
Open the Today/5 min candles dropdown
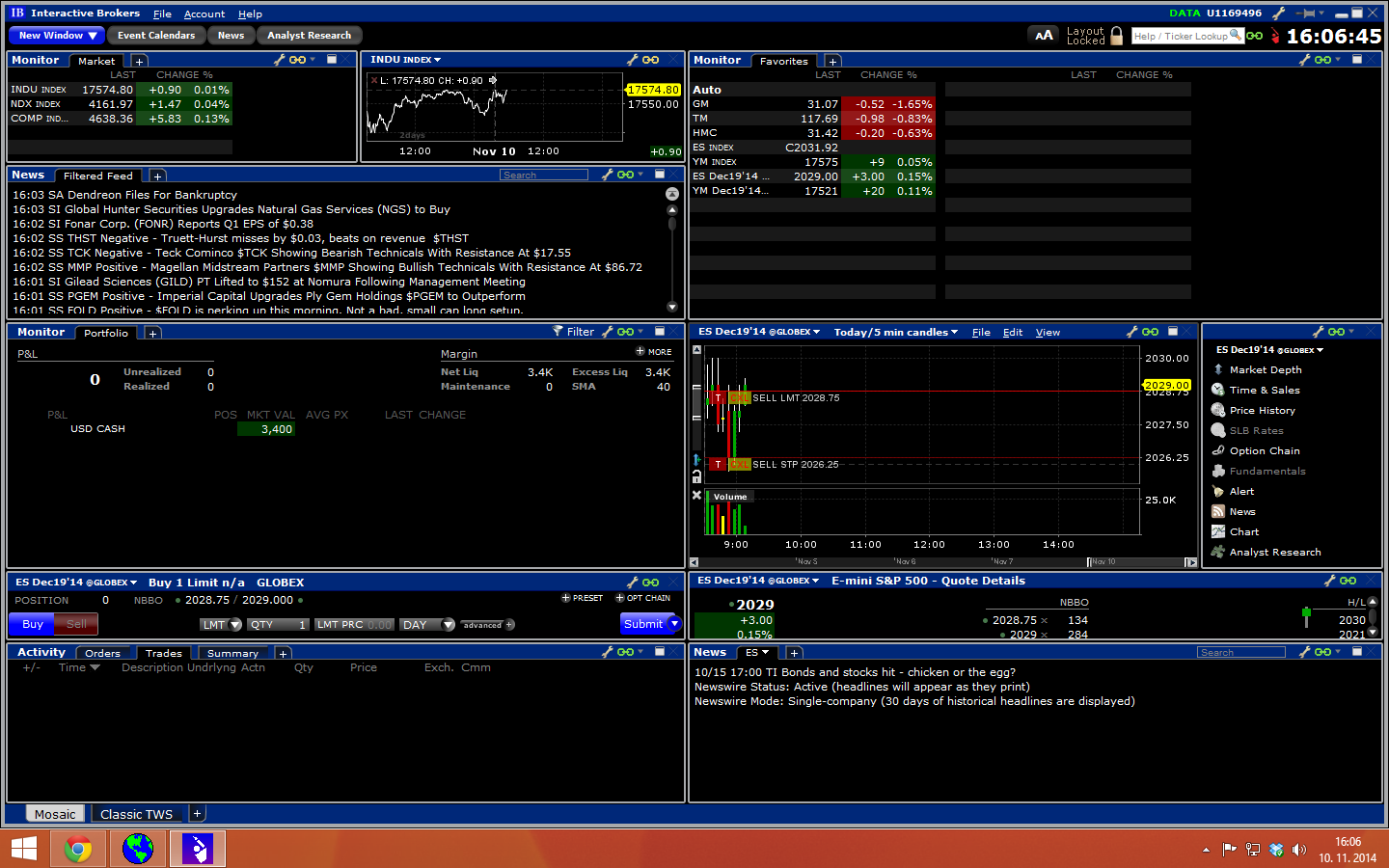(895, 332)
